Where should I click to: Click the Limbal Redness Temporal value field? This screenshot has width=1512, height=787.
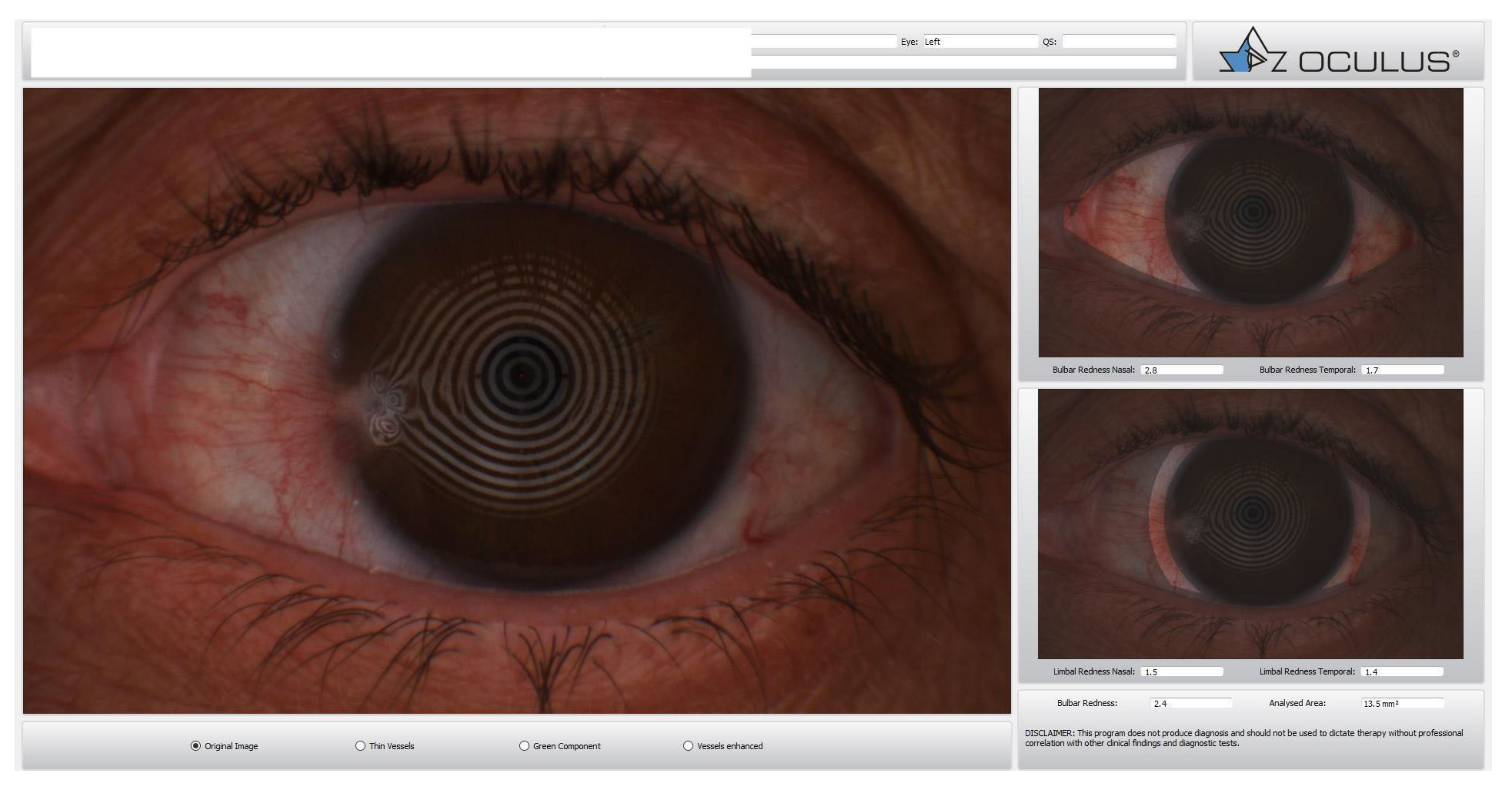click(1402, 672)
